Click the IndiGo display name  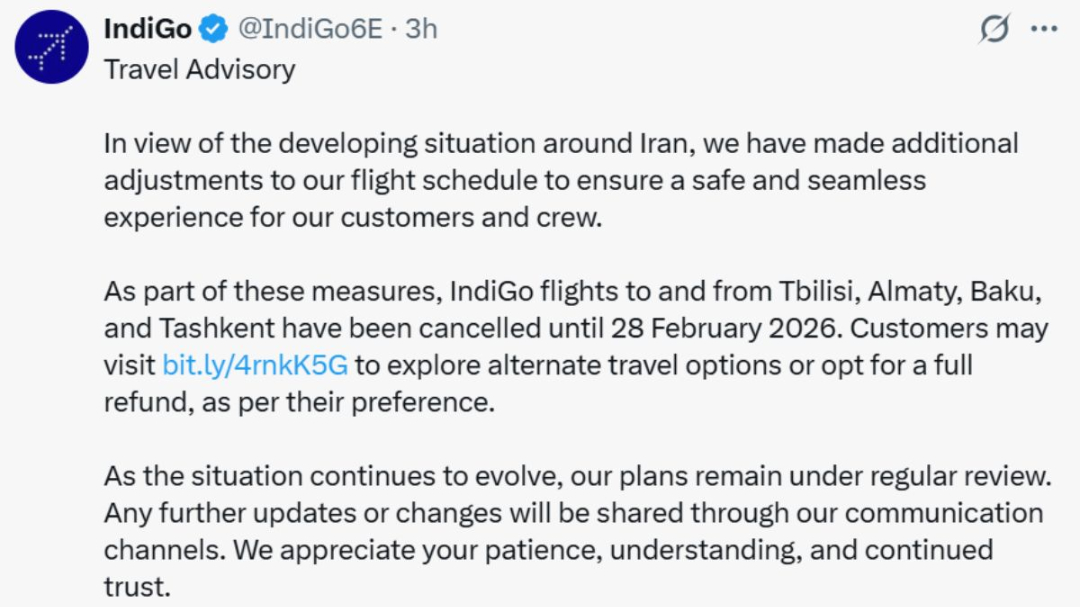pos(147,29)
